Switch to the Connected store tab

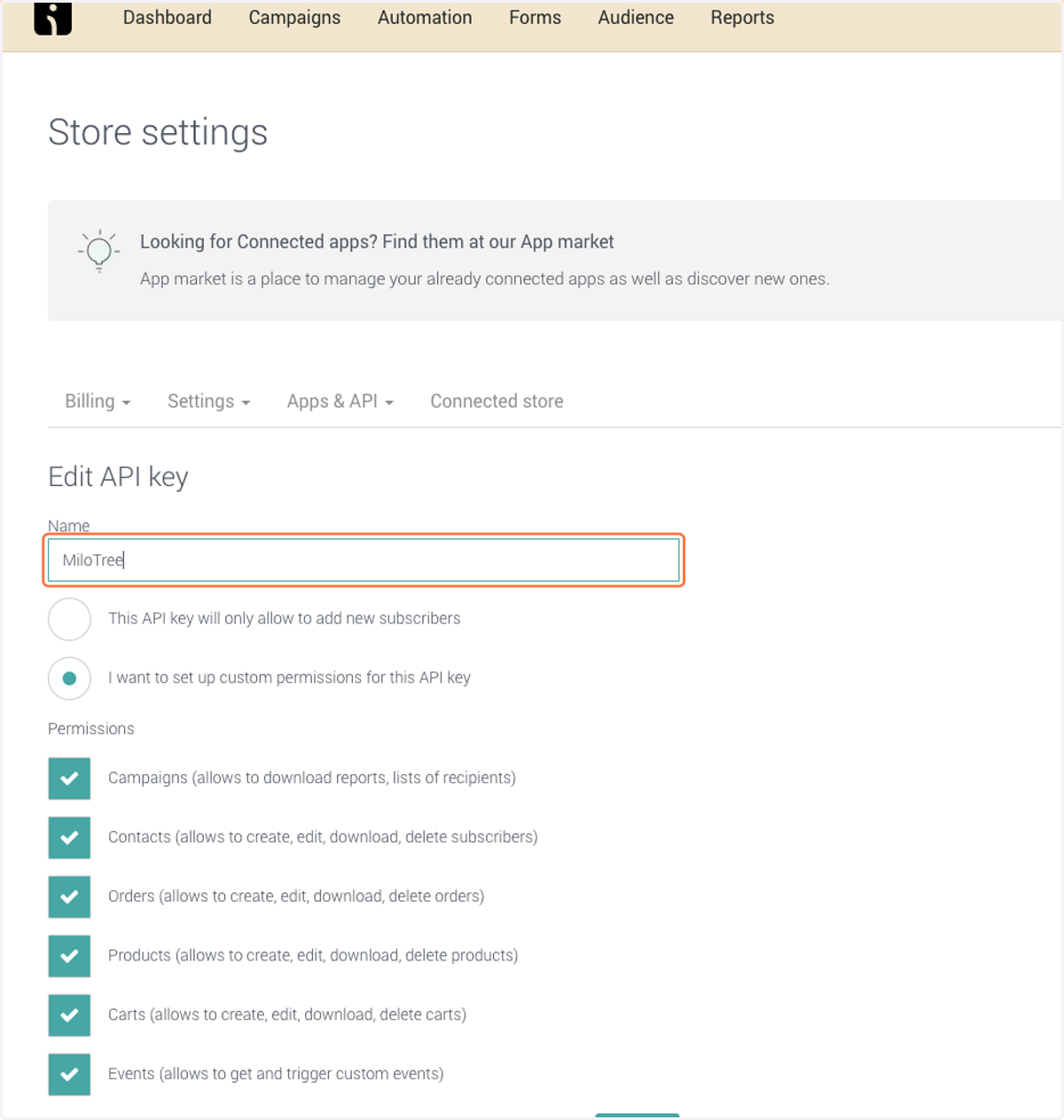tap(497, 401)
